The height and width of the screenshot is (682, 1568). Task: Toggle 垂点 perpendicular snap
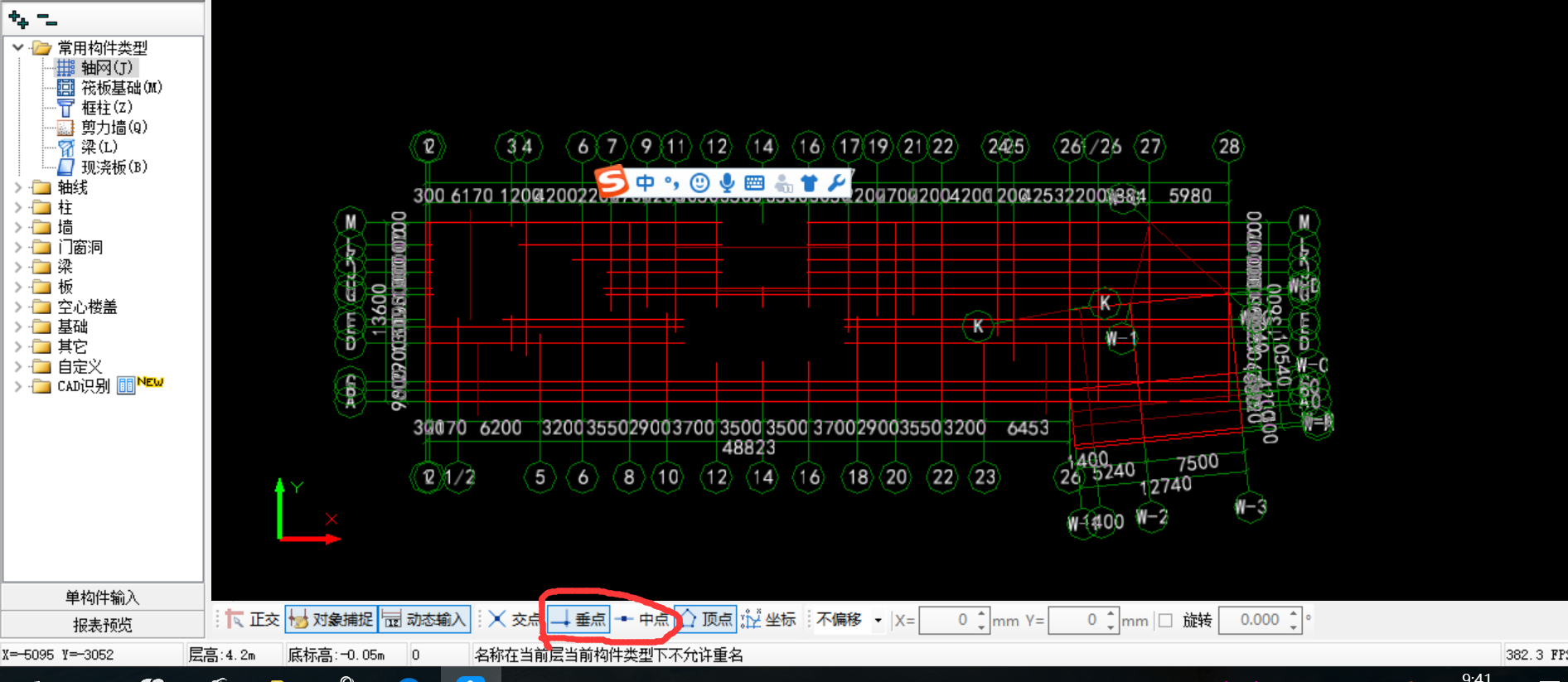(578, 620)
